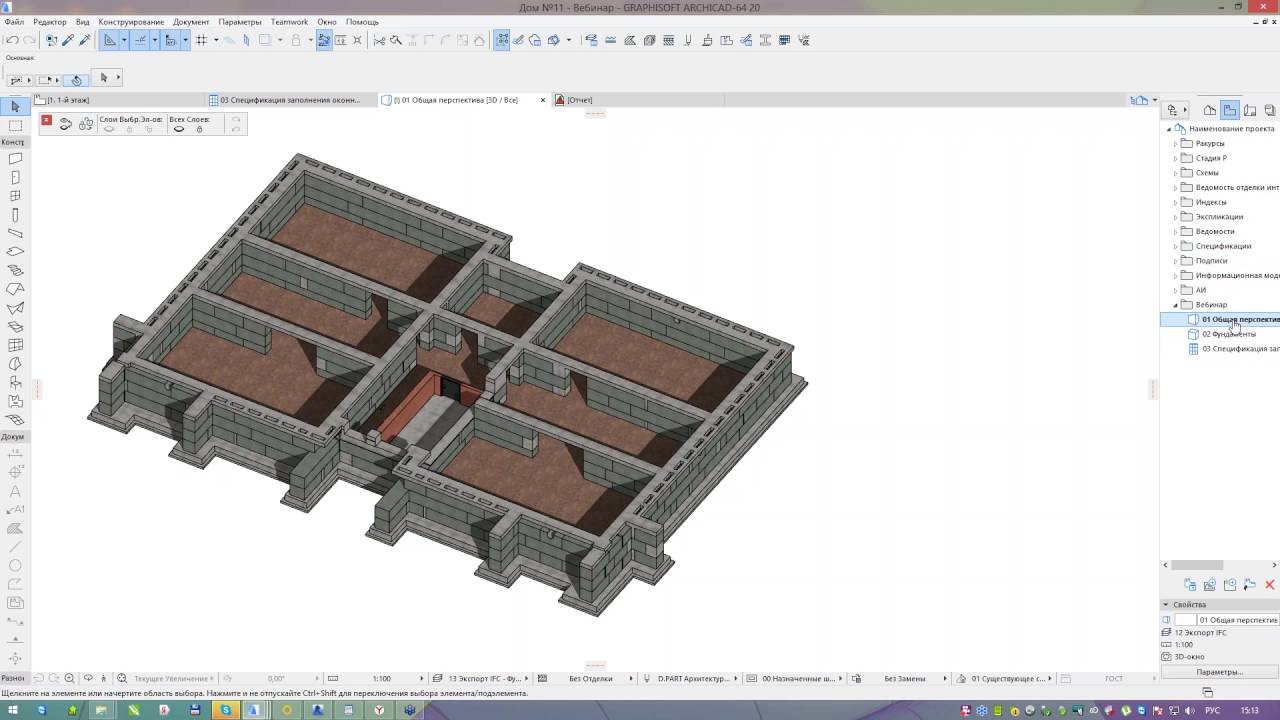Screen dimensions: 1280x720
Task: Toggle the Guide Lines button
Action: coord(110,40)
